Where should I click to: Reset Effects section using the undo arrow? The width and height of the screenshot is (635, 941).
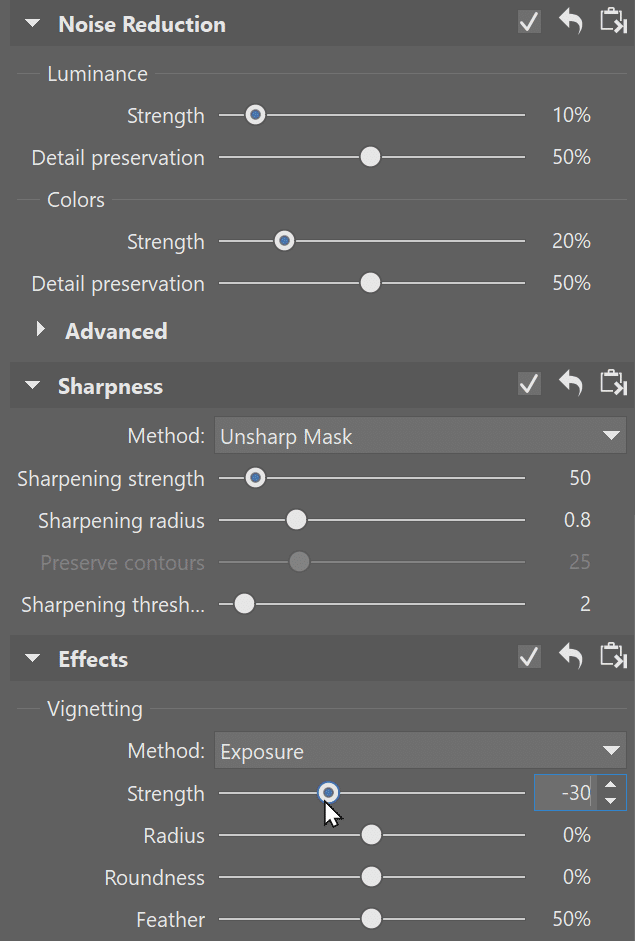[x=571, y=656]
